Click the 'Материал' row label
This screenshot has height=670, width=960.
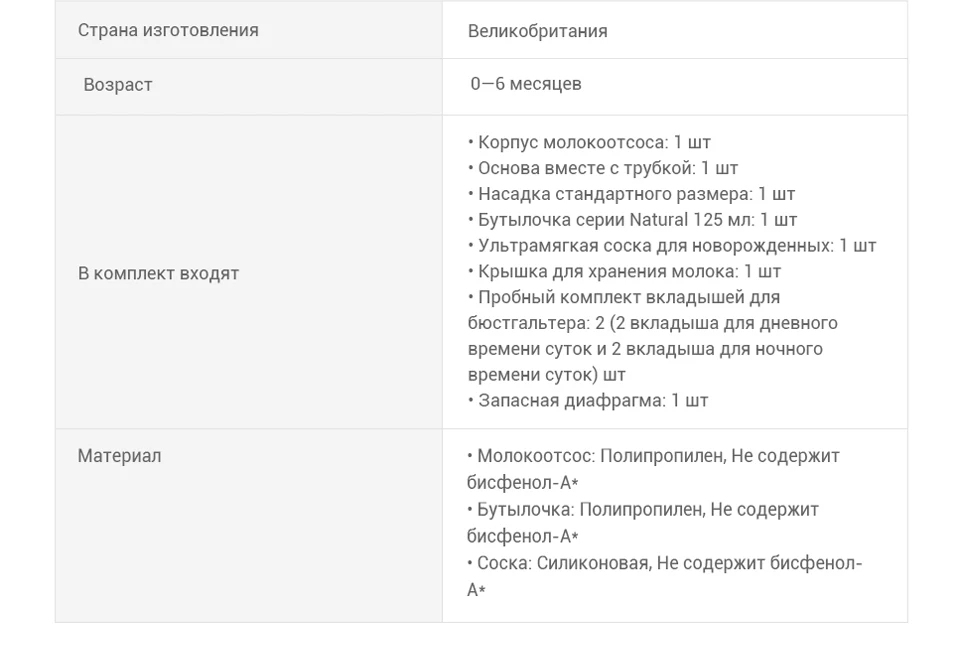(x=119, y=456)
